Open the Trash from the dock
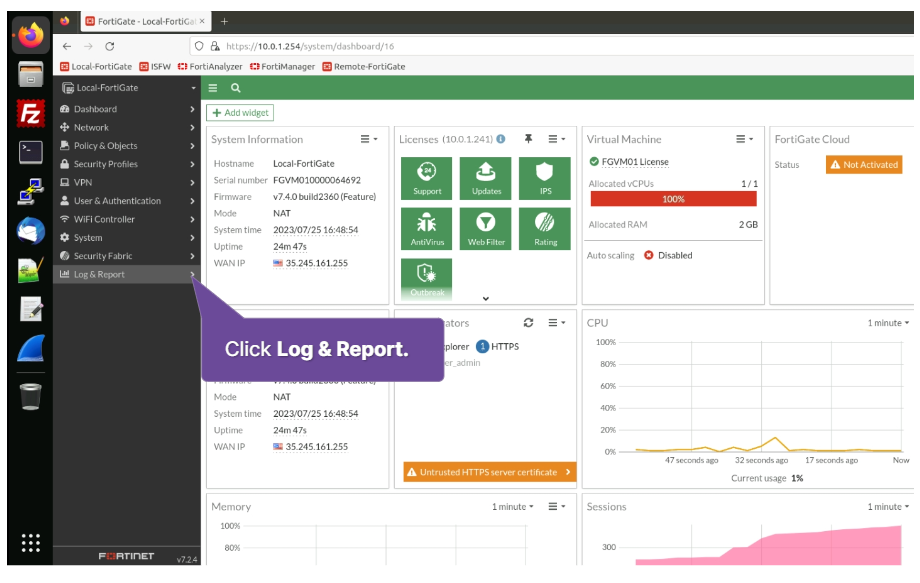Screen dimensions: 920x583 click(x=31, y=396)
